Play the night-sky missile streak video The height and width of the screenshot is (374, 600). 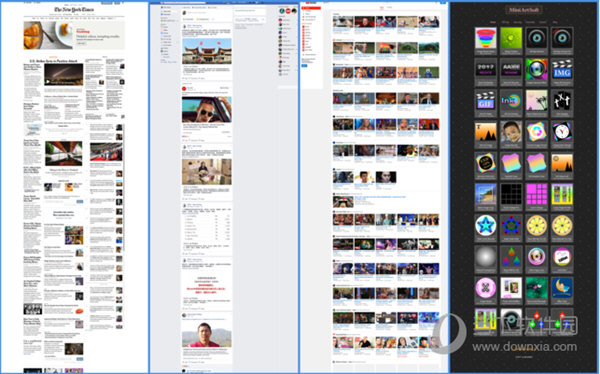tap(64, 75)
